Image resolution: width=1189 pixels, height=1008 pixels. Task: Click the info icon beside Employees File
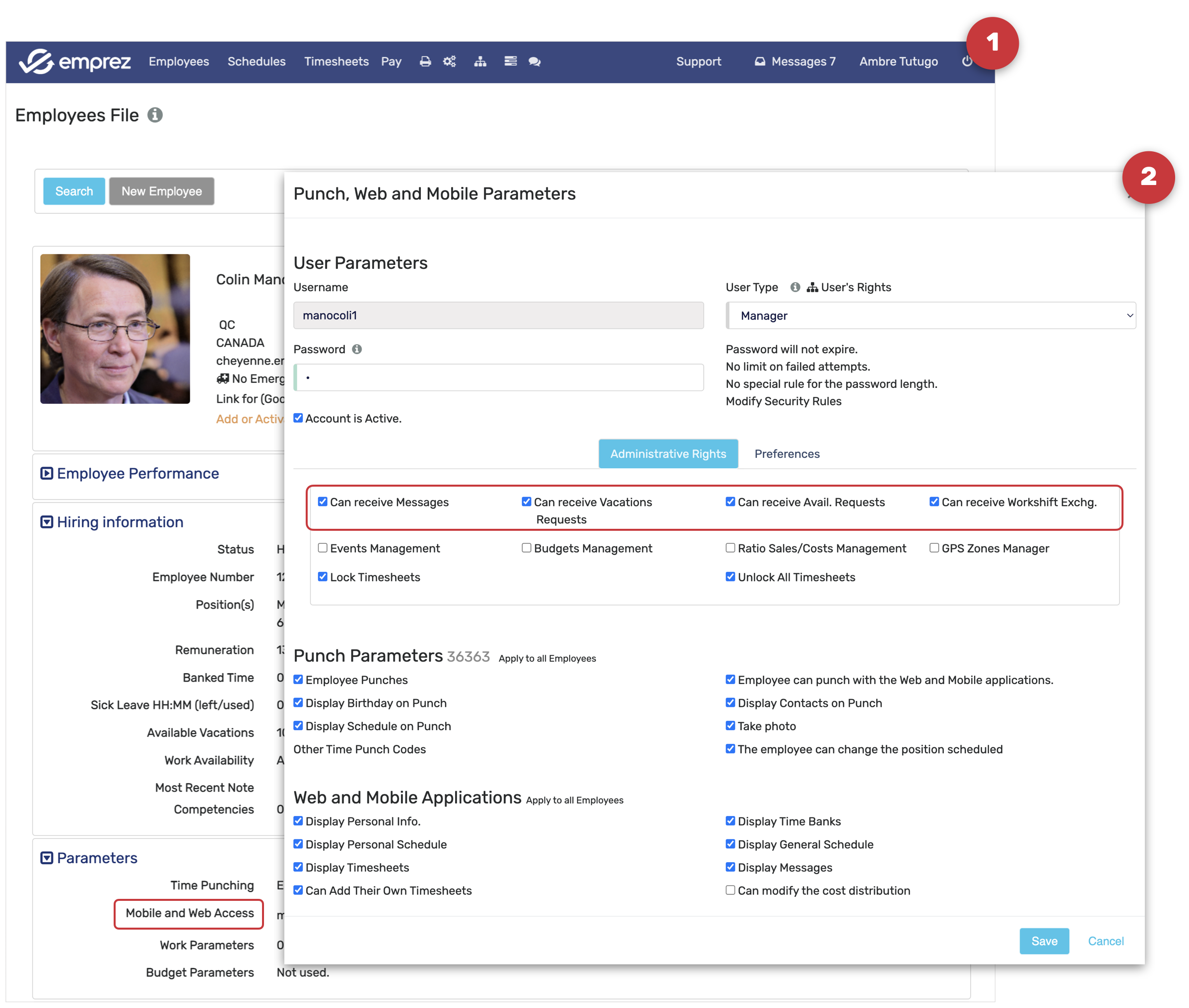[x=155, y=115]
